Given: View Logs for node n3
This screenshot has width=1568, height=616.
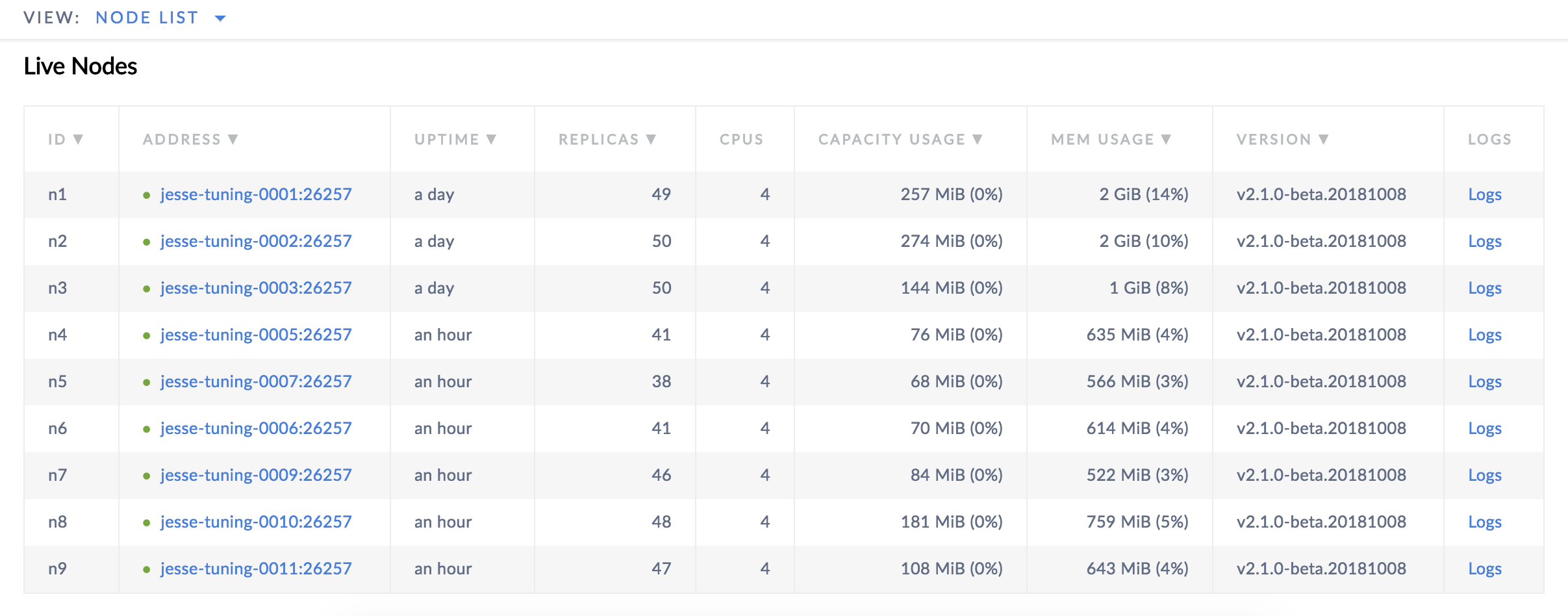Looking at the screenshot, I should (1484, 288).
